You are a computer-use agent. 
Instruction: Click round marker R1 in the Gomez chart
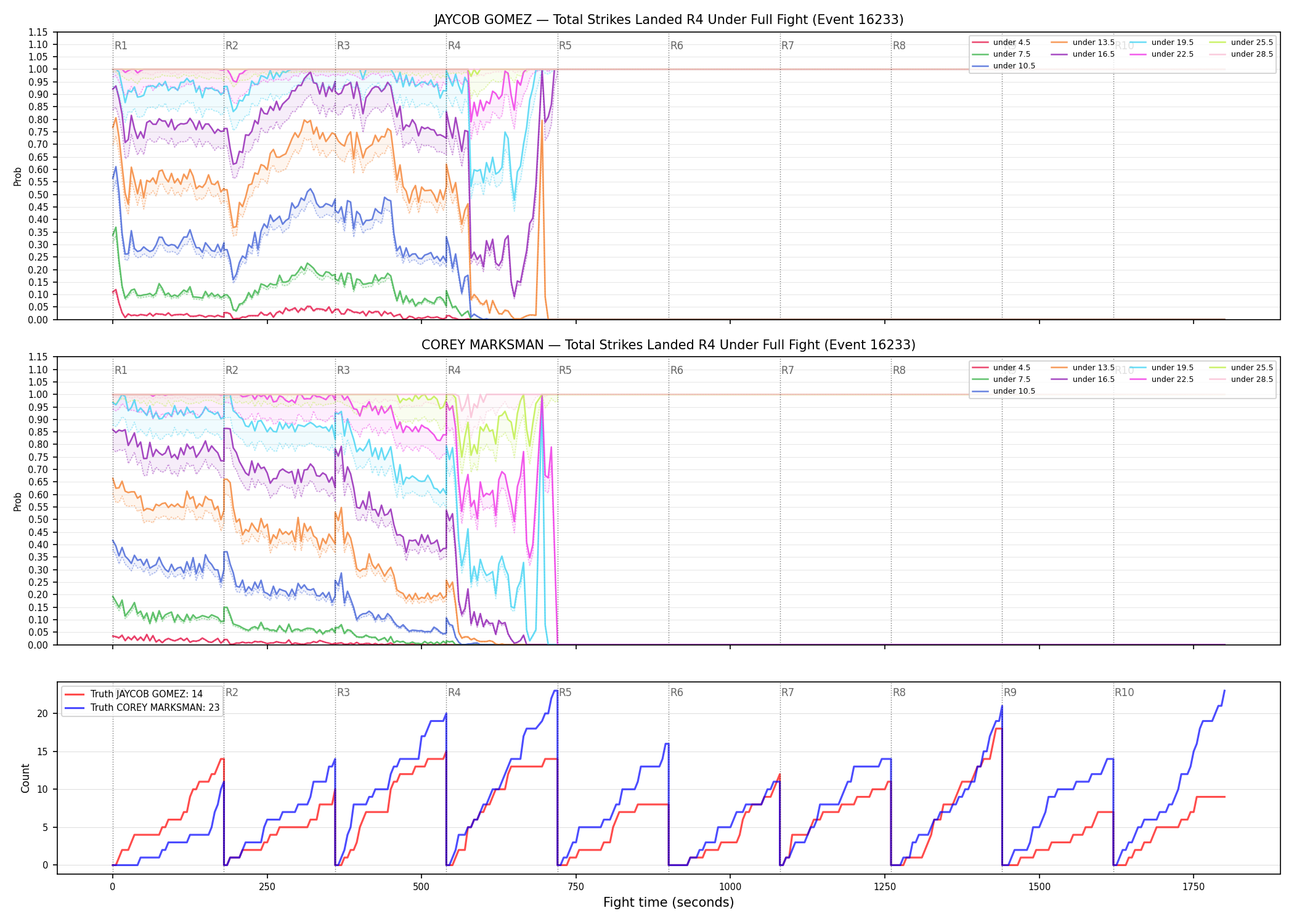(121, 46)
